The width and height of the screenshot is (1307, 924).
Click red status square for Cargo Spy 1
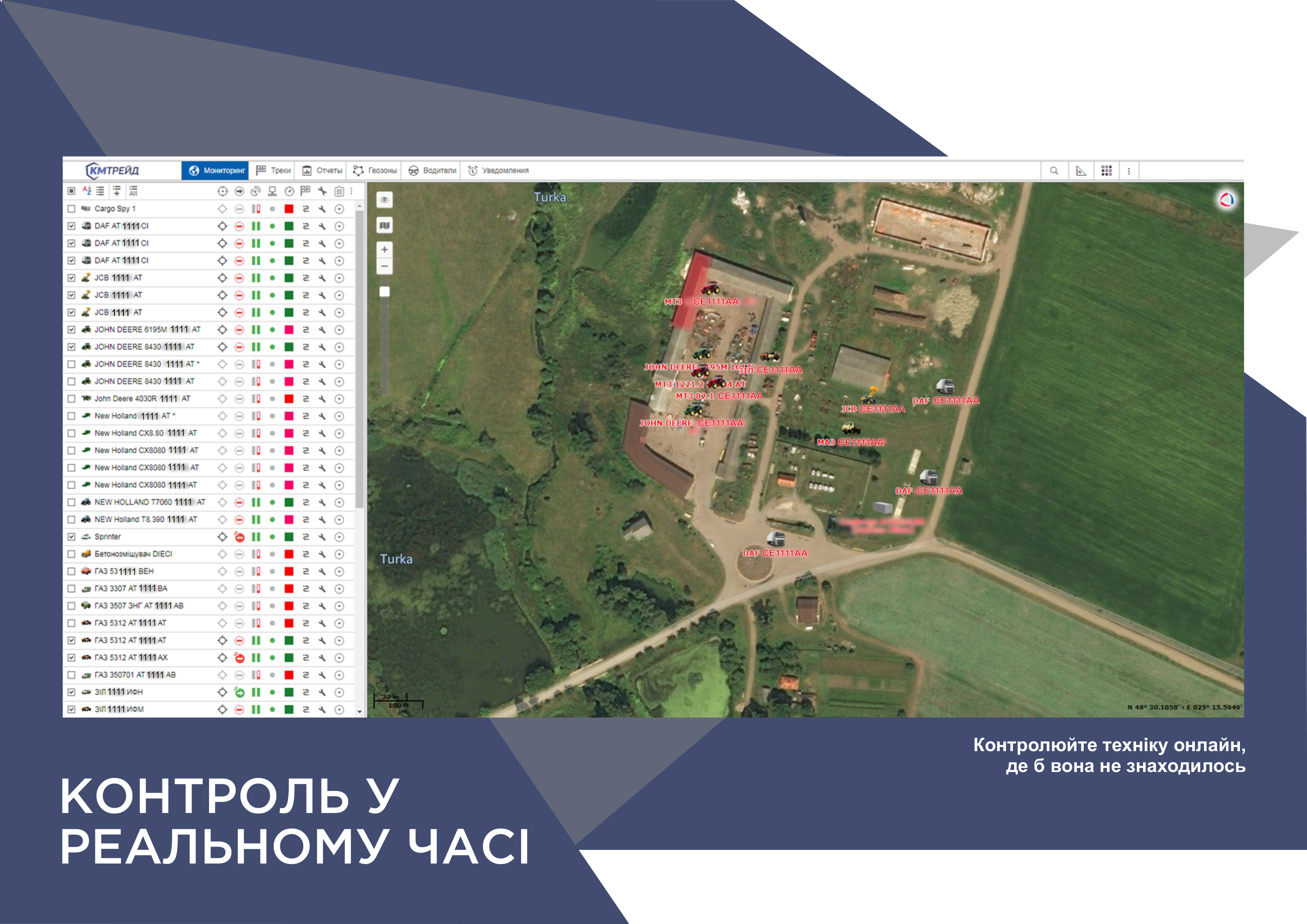pyautogui.click(x=289, y=209)
